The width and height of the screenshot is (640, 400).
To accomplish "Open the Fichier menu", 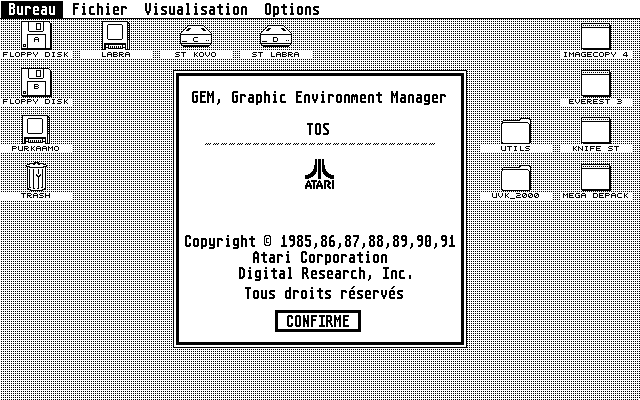I will (100, 9).
